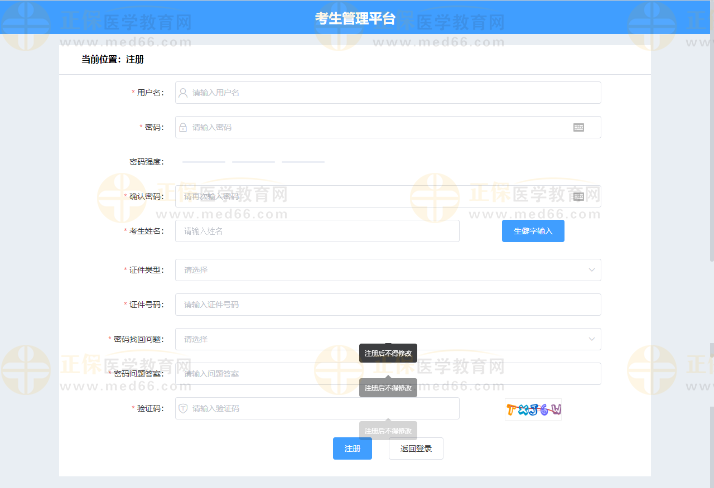This screenshot has width=714, height=488.
Task: Expand the 证件类型 dropdown
Action: (x=387, y=270)
